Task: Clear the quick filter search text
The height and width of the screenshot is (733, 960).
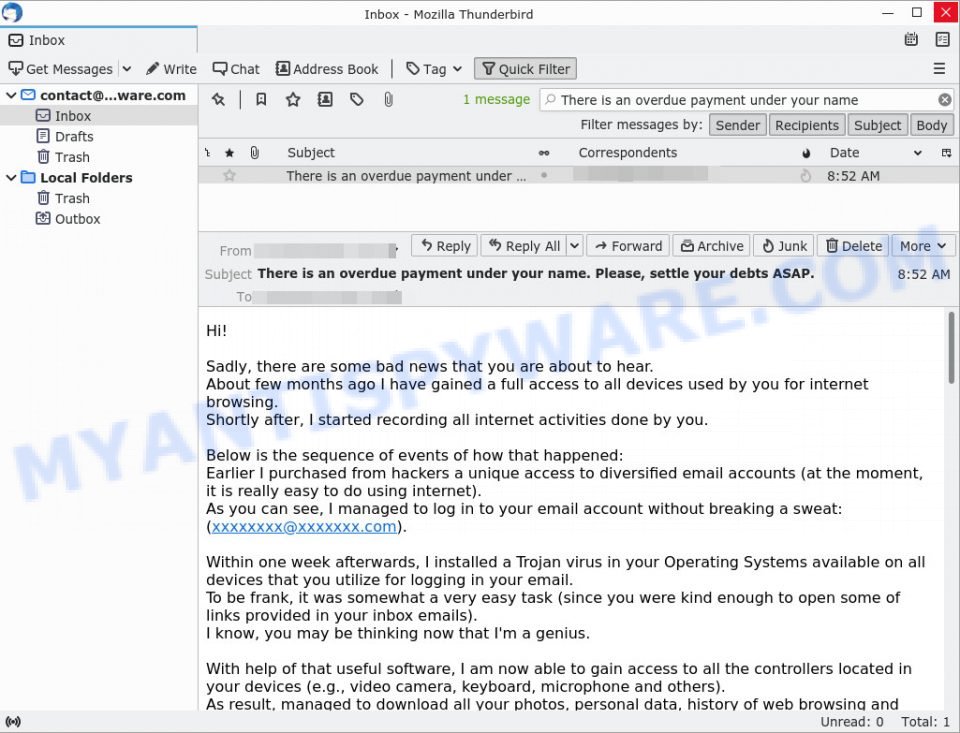Action: coord(945,100)
